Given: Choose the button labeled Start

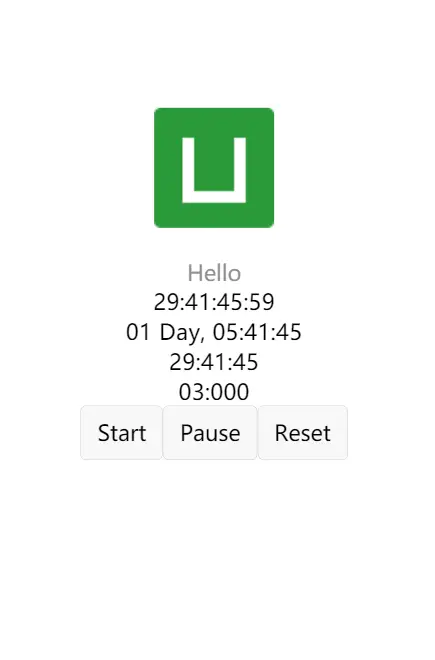Looking at the screenshot, I should coord(121,433).
